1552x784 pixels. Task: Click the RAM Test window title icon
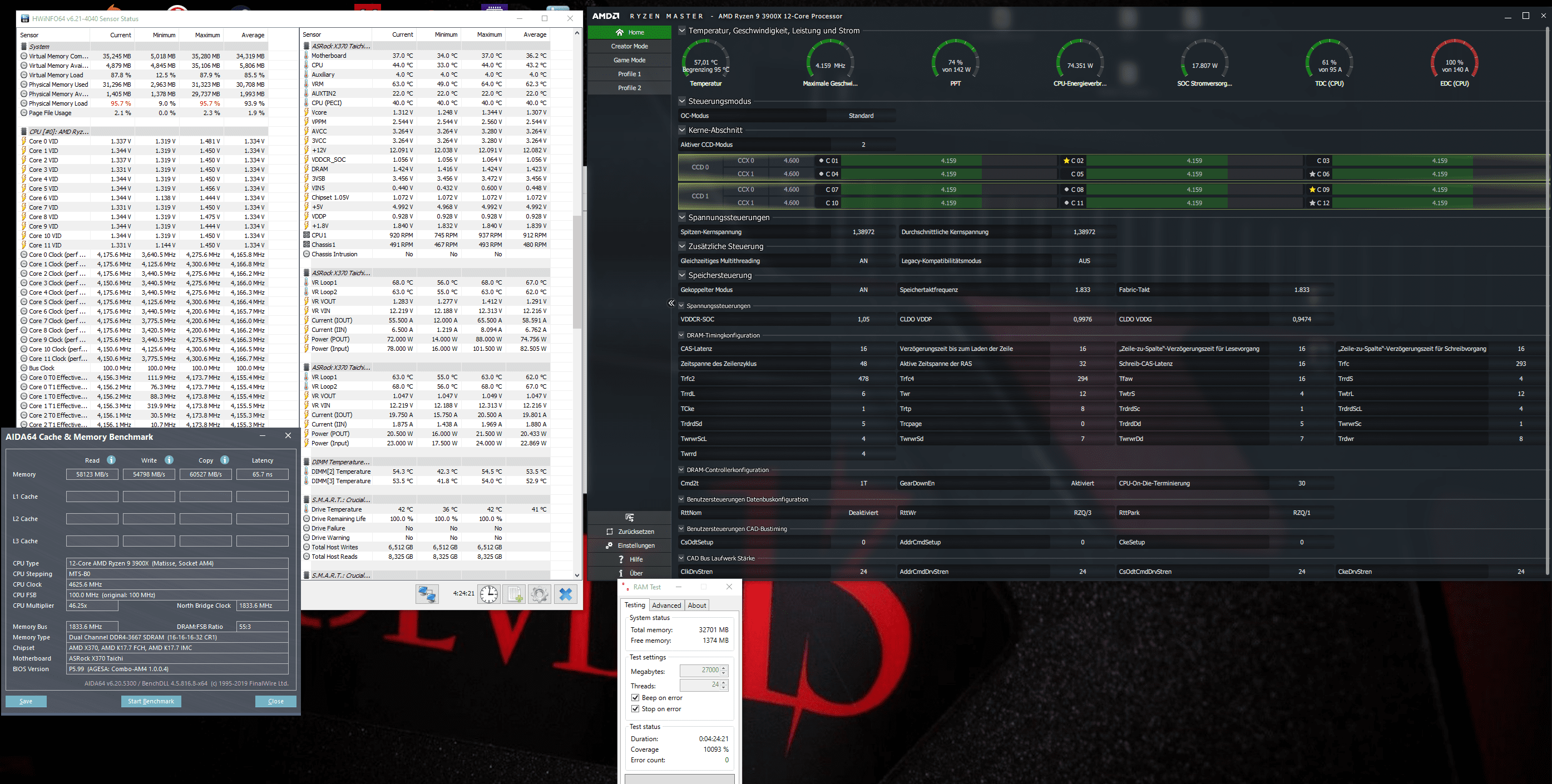[x=625, y=587]
